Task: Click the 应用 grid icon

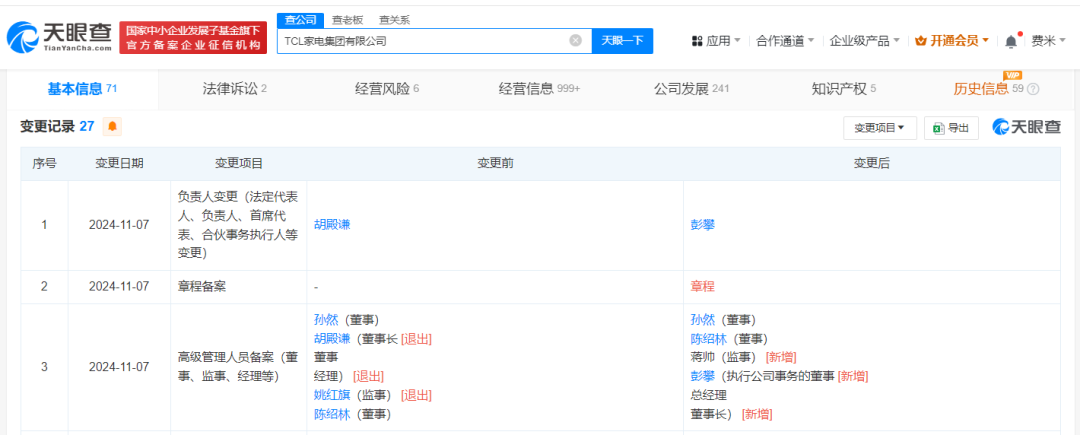Action: point(696,41)
